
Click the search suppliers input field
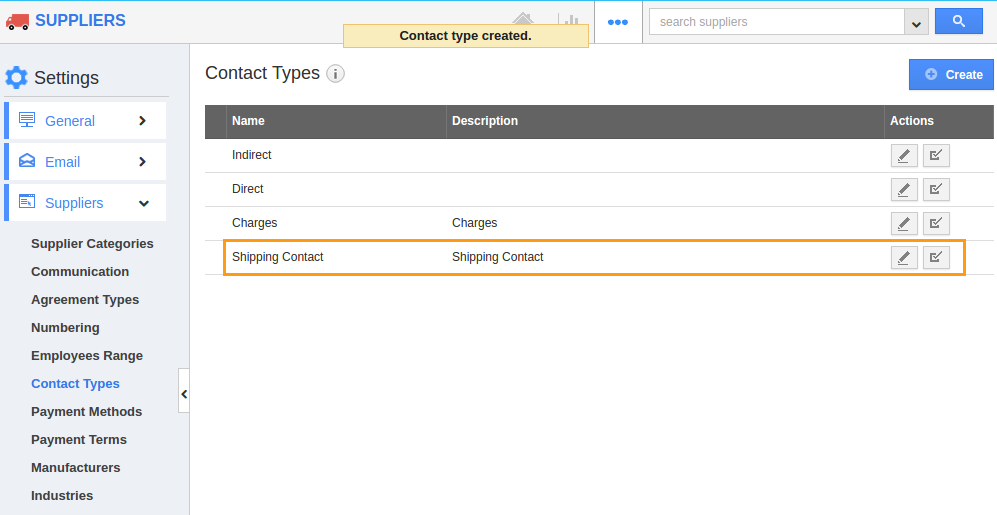click(776, 22)
